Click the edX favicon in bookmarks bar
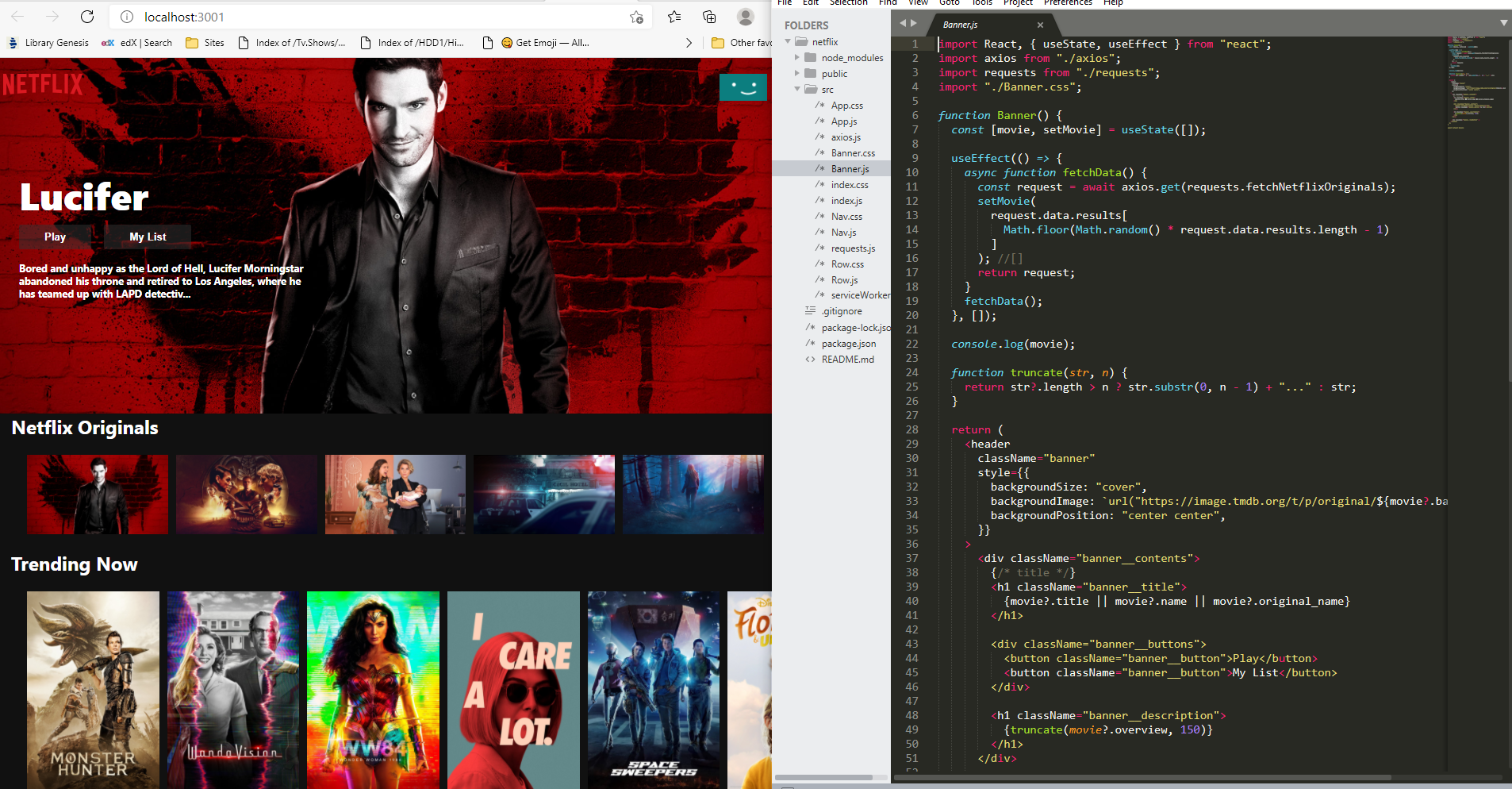Screen dimensions: 1512x789 pyautogui.click(x=107, y=43)
